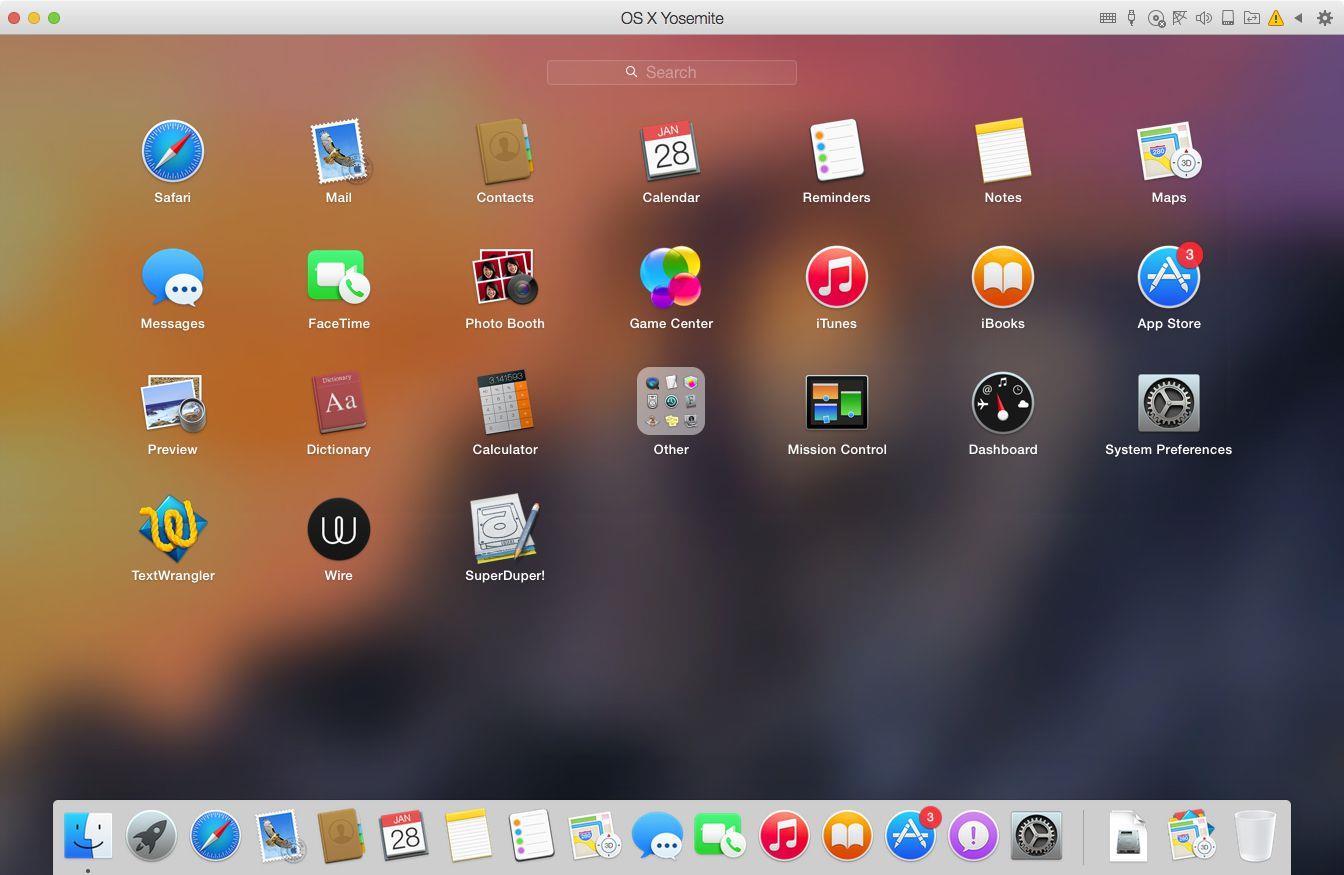1344x875 pixels.
Task: Click the Calendar icon in the Dock
Action: point(404,836)
